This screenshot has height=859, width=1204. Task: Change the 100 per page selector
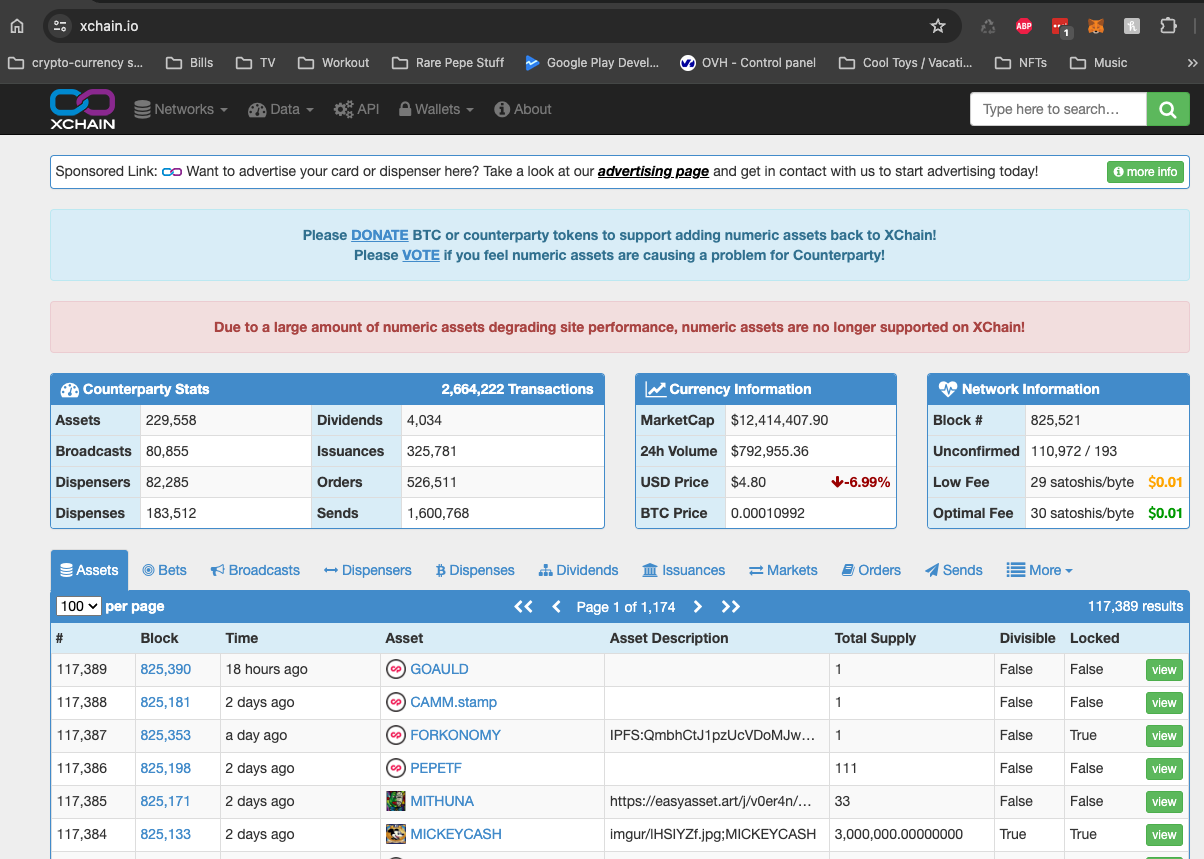(79, 606)
